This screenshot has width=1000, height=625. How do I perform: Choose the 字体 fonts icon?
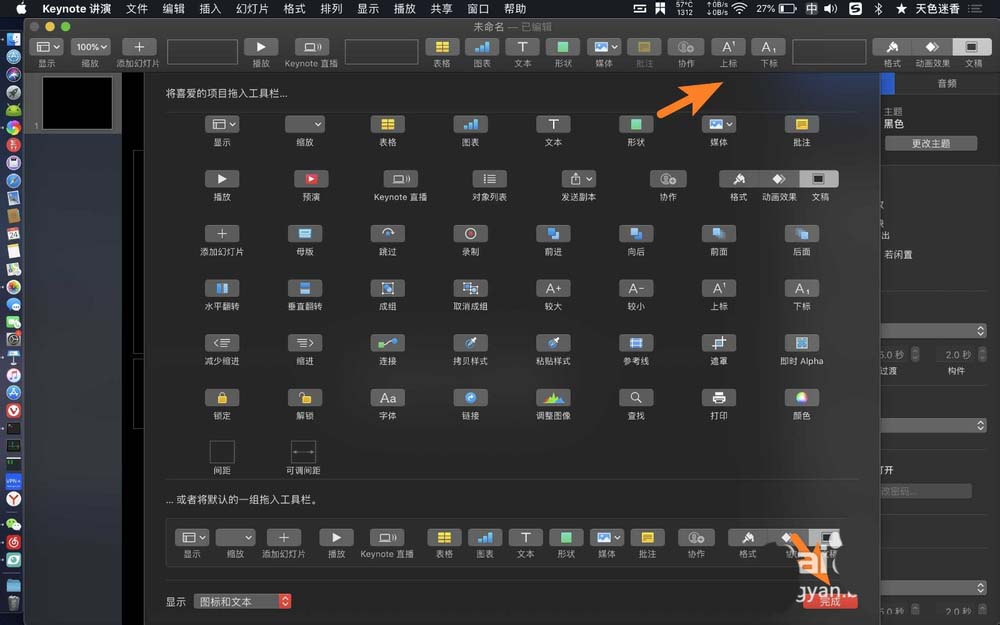coord(388,398)
